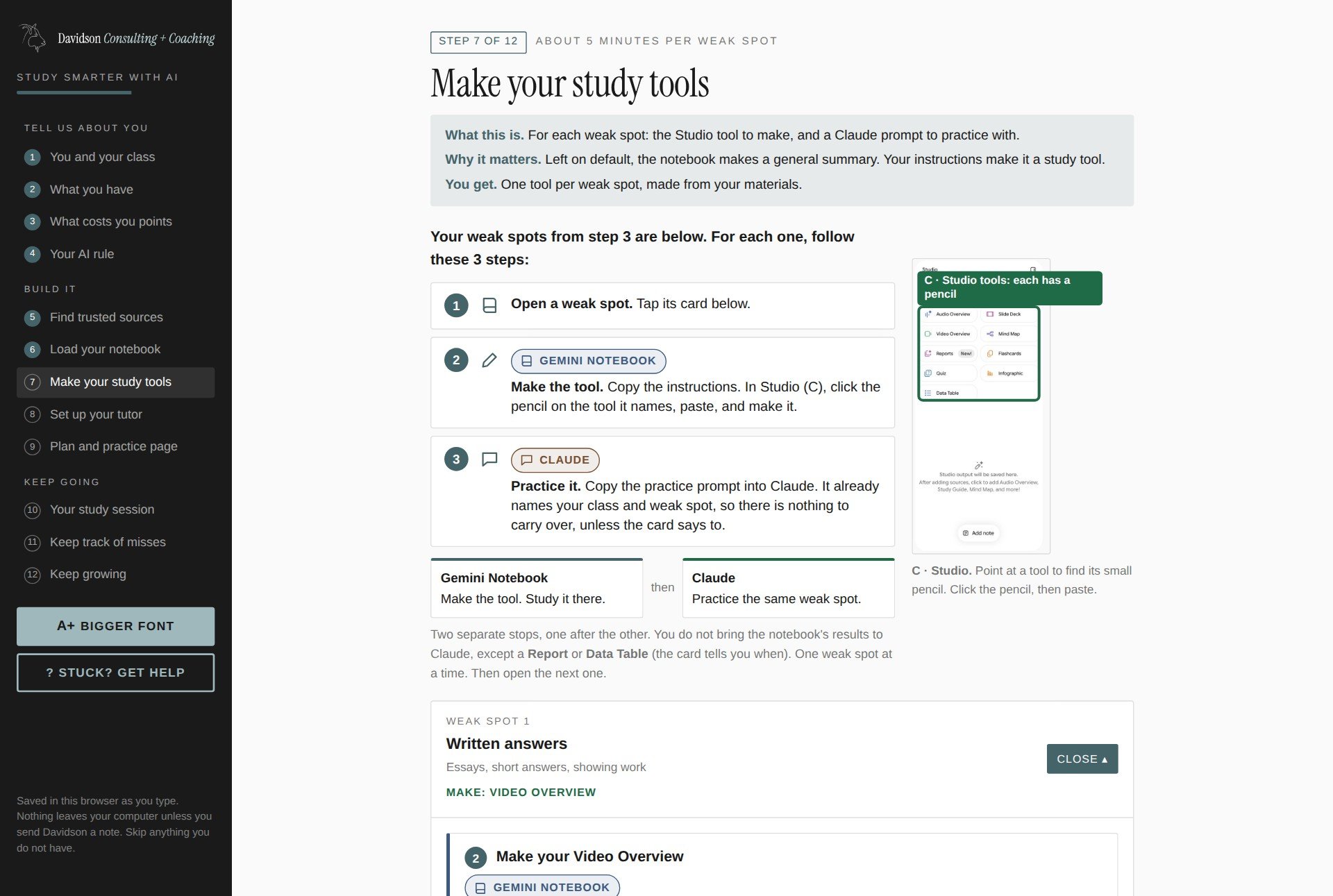Click the 'BUILD IT' section header
The height and width of the screenshot is (896, 1333).
(50, 289)
